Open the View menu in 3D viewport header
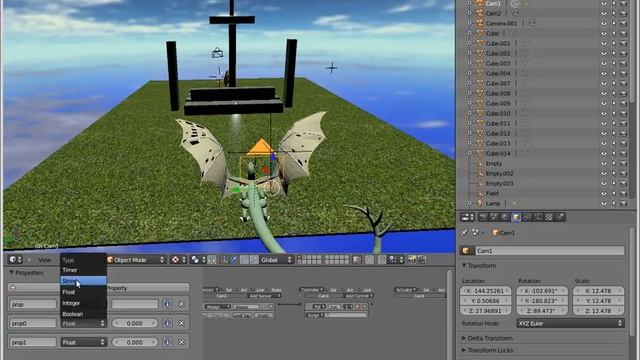Viewport: 640px width, 360px height. 44,260
